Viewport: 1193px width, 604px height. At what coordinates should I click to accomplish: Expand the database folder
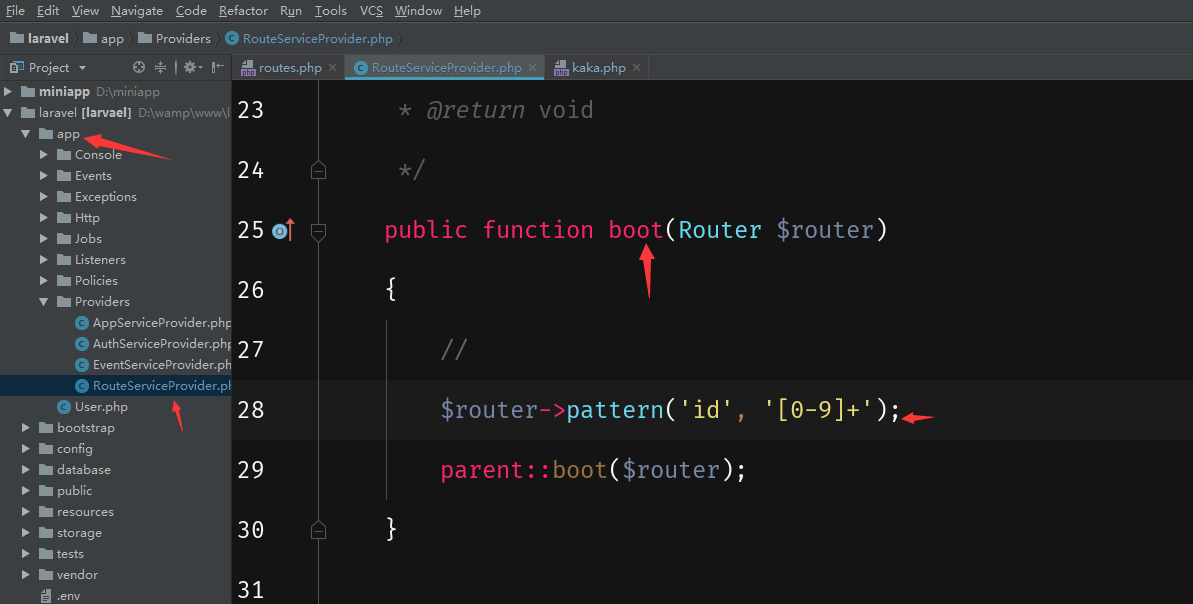tap(26, 470)
